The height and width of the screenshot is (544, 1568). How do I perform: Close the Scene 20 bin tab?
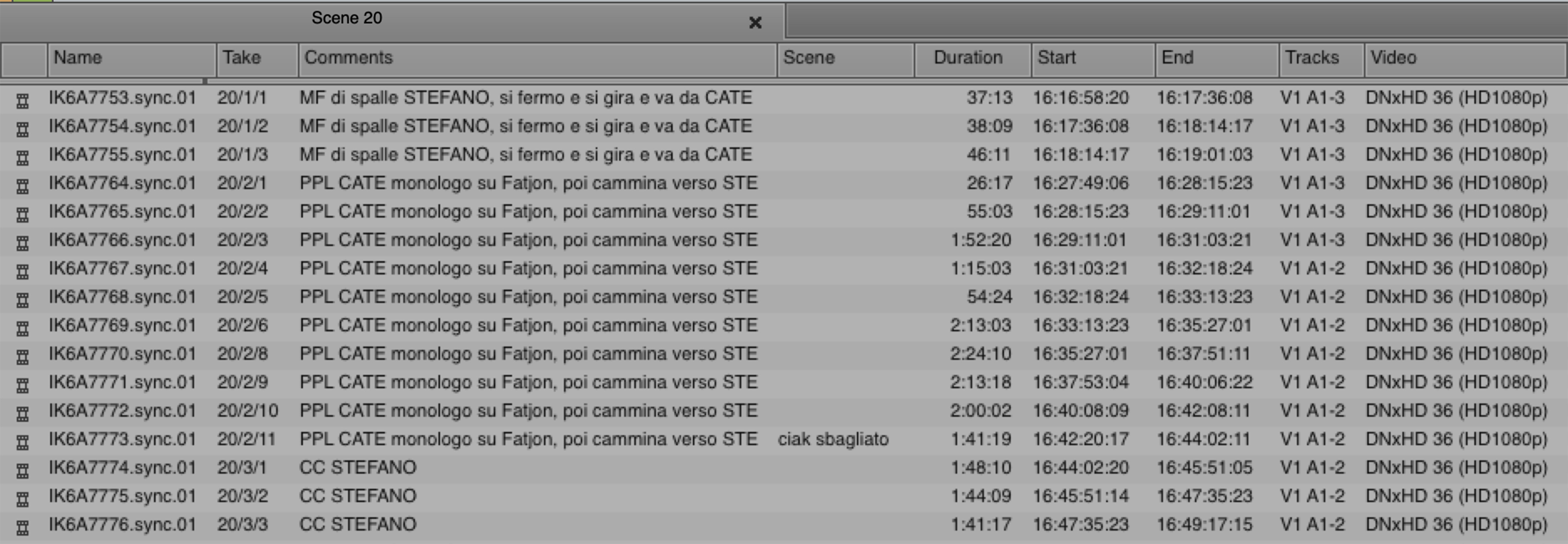pos(755,22)
